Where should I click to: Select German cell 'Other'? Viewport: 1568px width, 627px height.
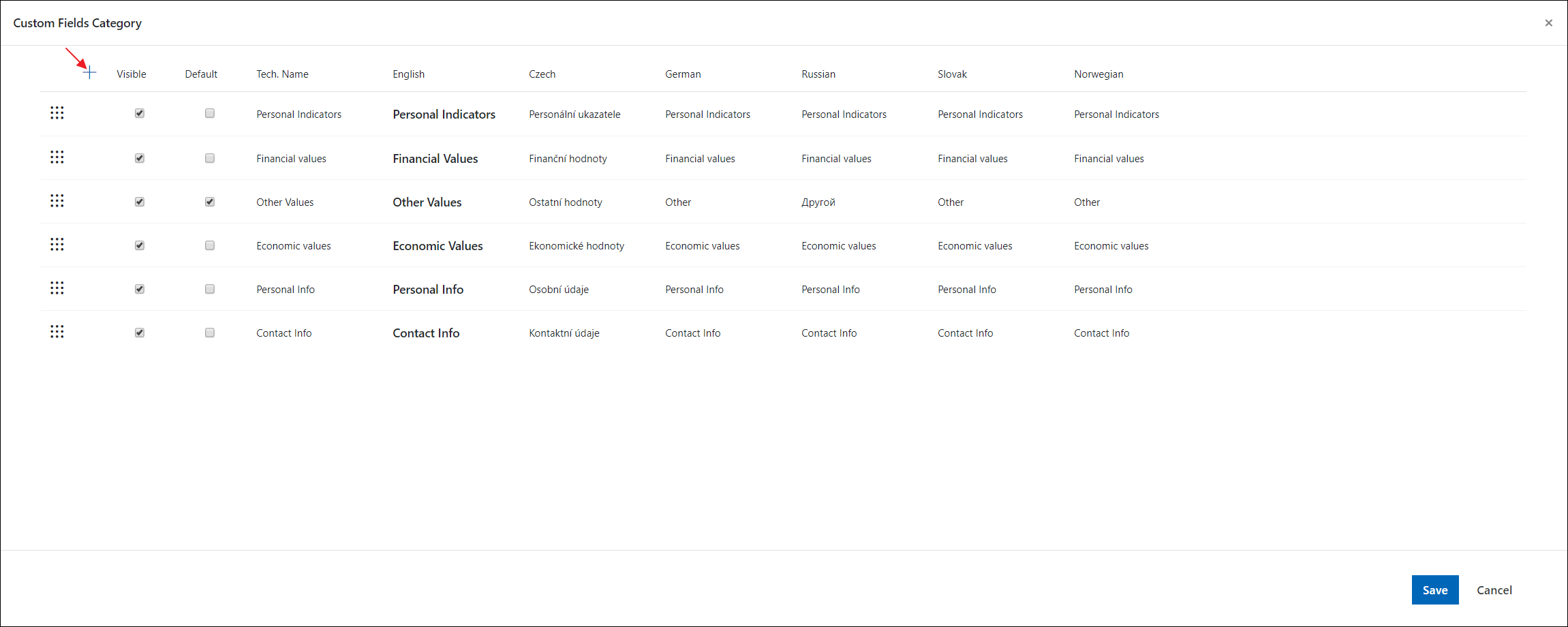678,202
